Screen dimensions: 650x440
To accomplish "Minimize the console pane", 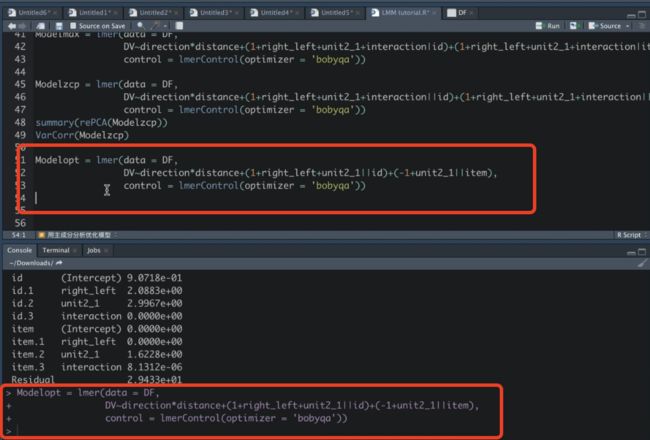I will click(x=631, y=252).
